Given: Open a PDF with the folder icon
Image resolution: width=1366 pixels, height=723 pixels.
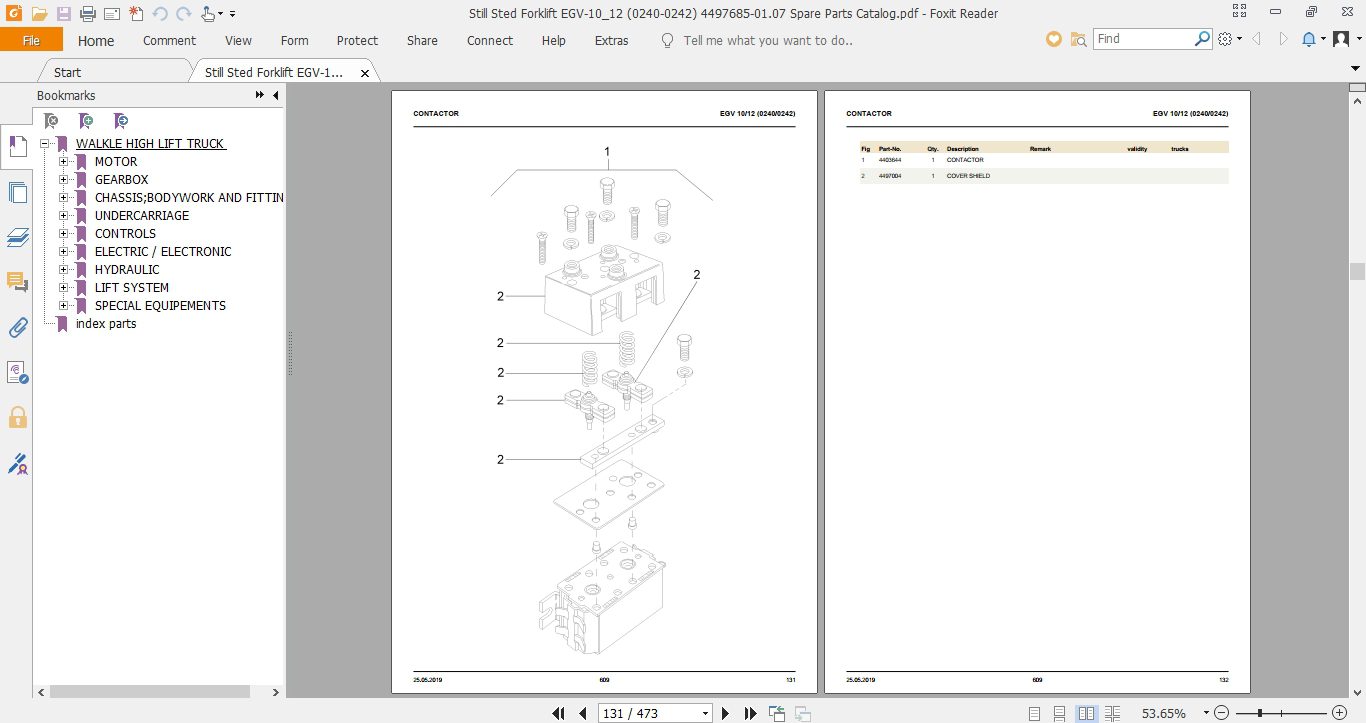Looking at the screenshot, I should [x=39, y=14].
